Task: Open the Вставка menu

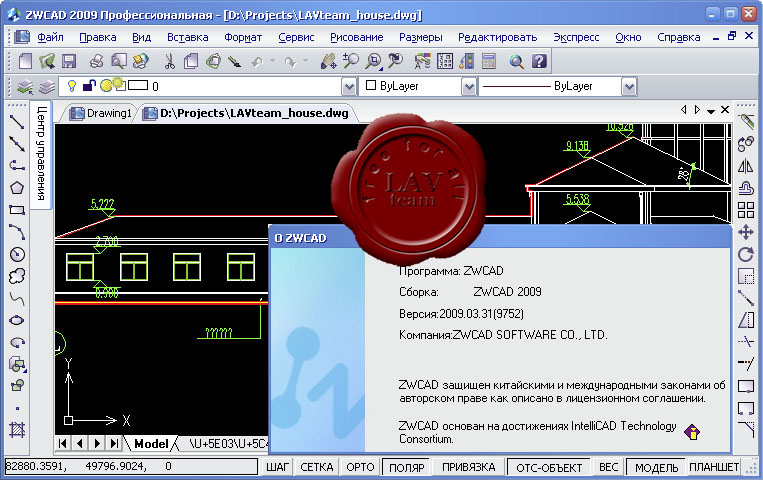Action: [187, 37]
